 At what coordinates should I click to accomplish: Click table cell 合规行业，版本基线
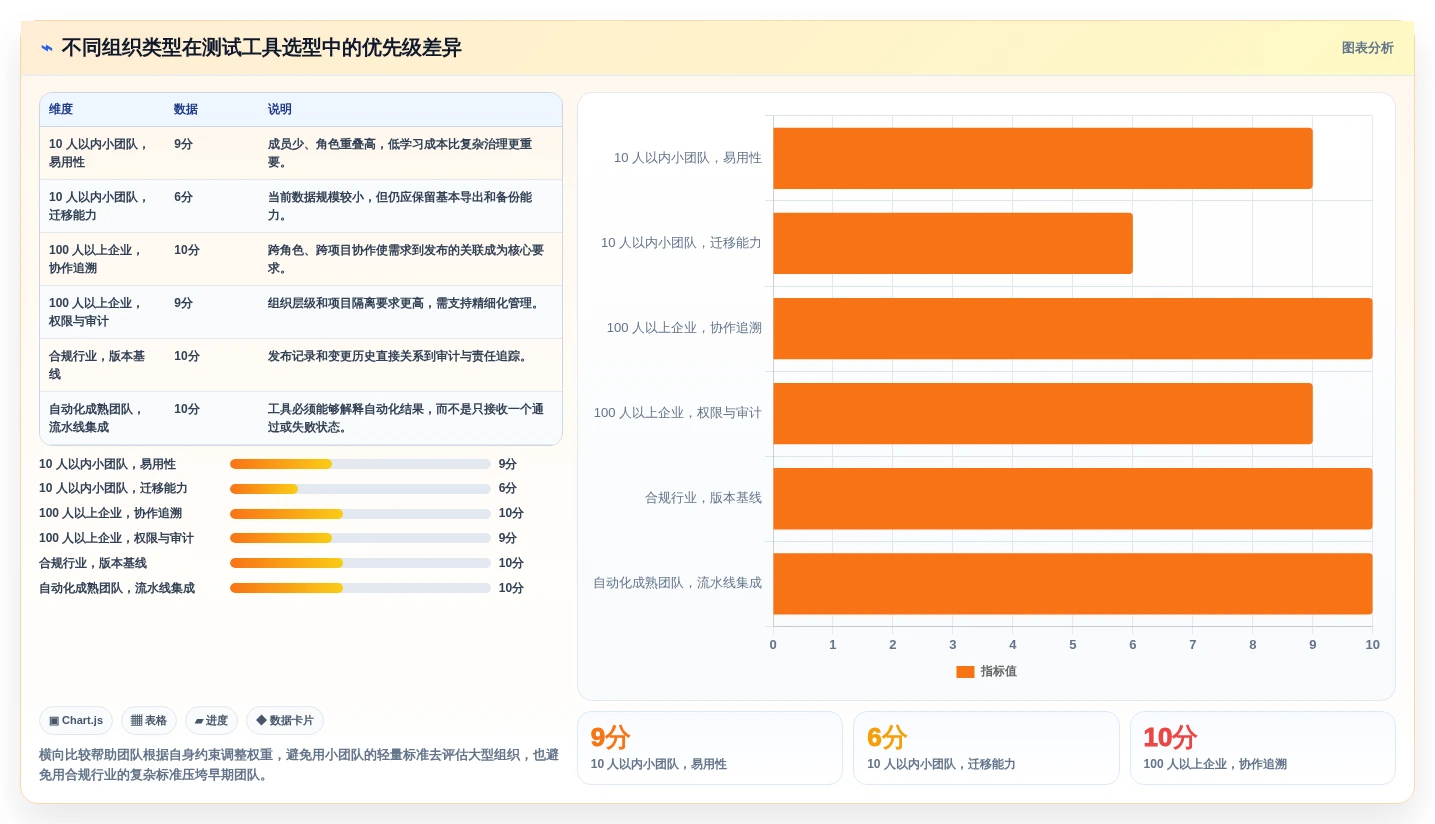click(102, 365)
